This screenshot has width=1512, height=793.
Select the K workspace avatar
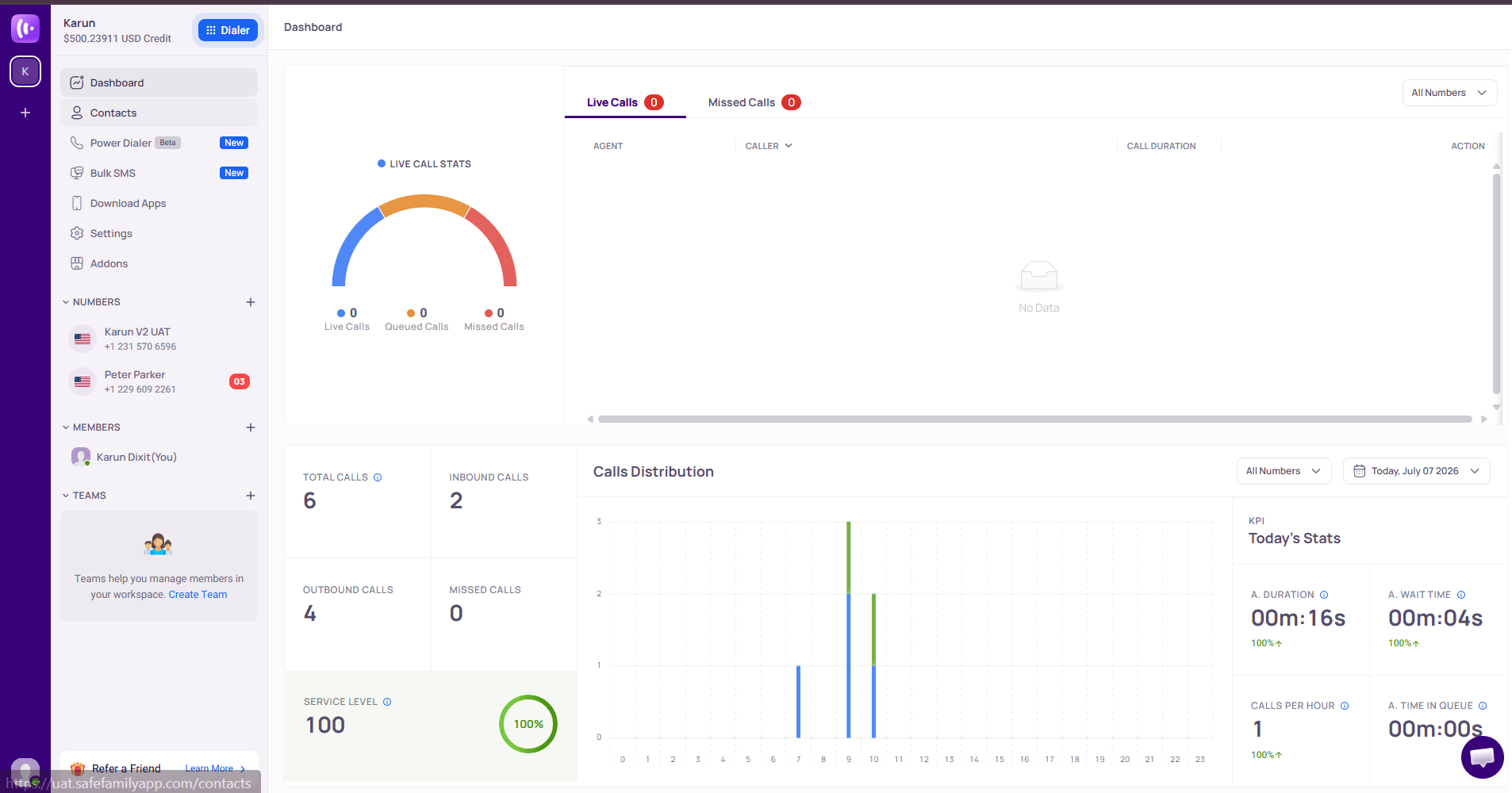tap(25, 71)
